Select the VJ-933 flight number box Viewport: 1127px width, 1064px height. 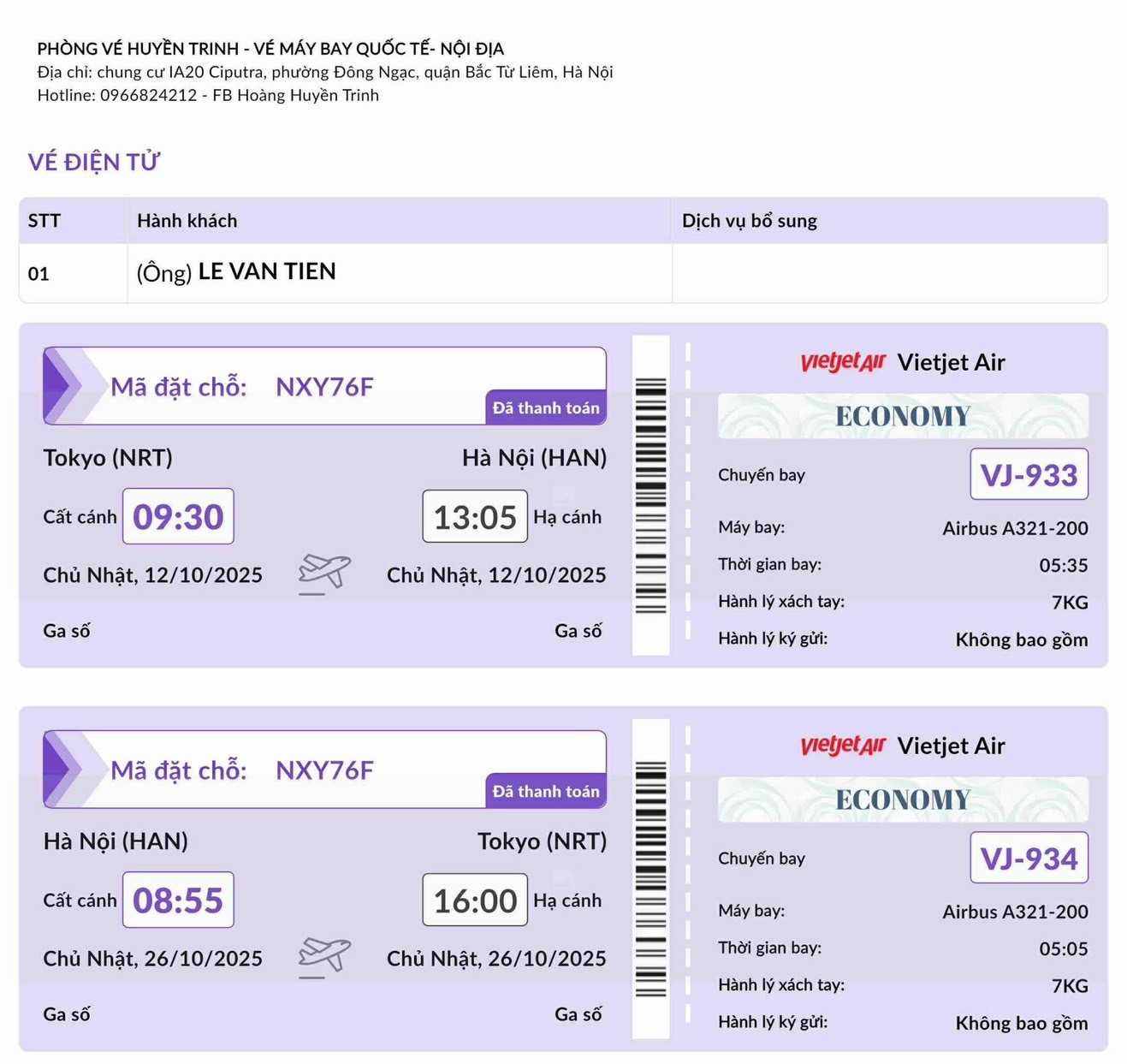pos(1029,474)
